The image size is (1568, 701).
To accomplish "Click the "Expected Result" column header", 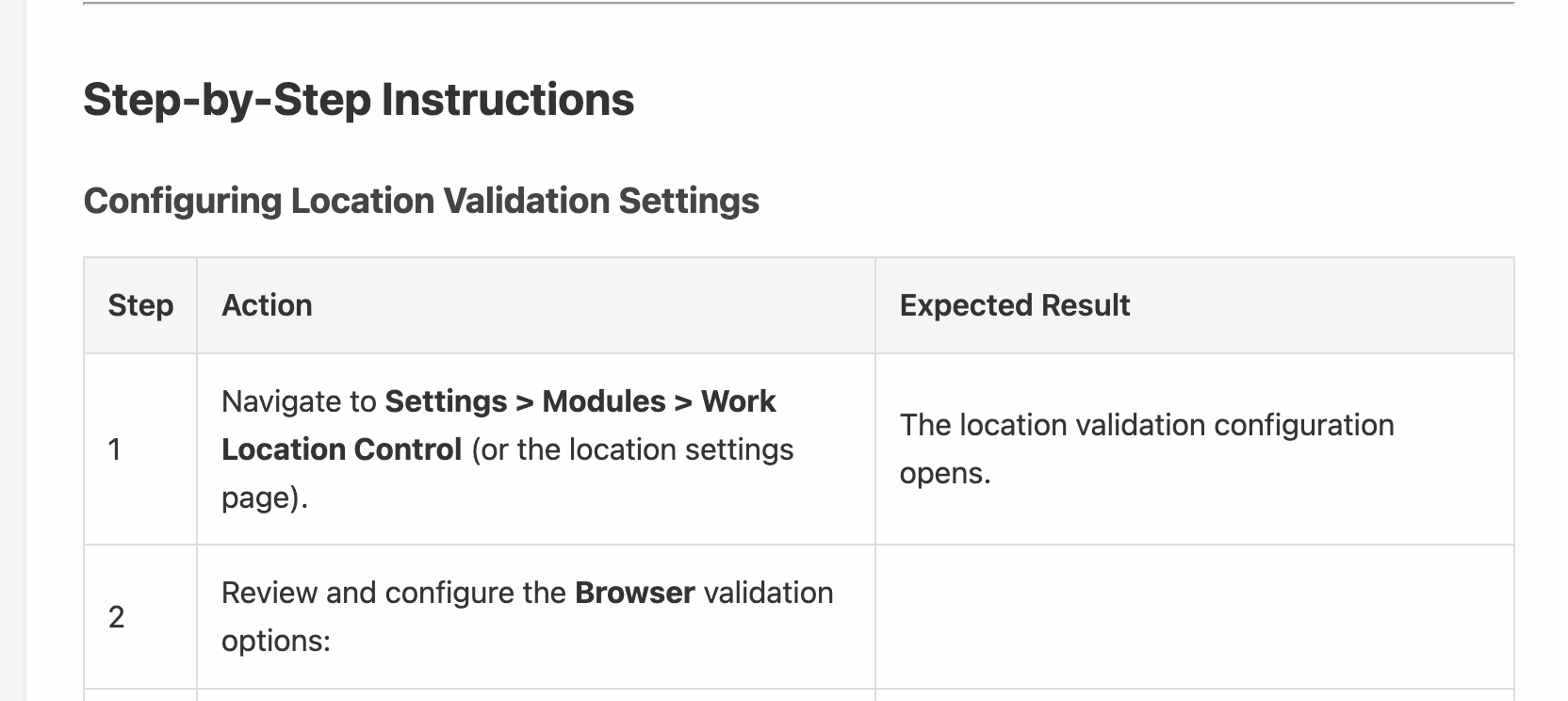I will (x=1014, y=305).
